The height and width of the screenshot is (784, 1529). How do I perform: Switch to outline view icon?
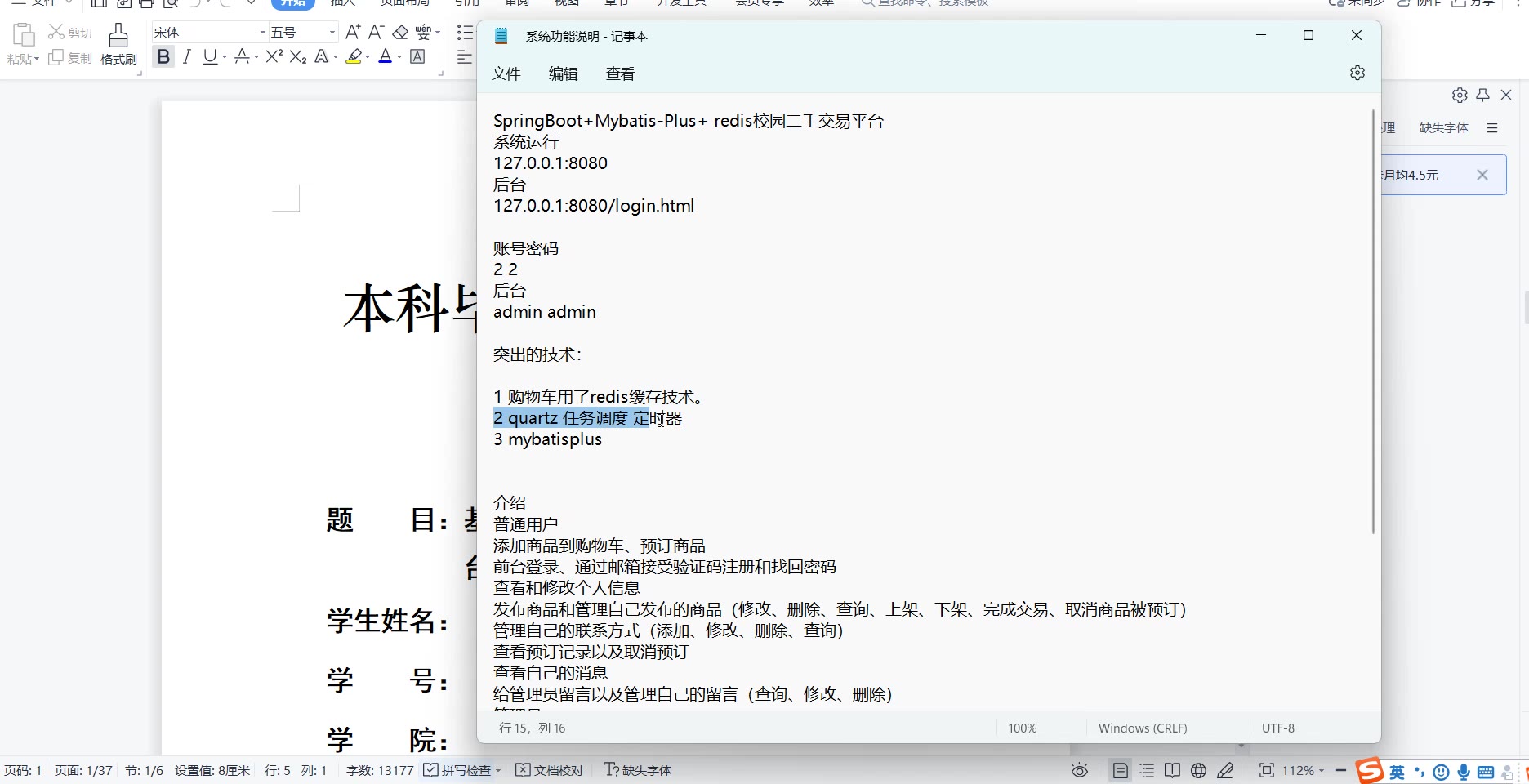click(x=1147, y=770)
